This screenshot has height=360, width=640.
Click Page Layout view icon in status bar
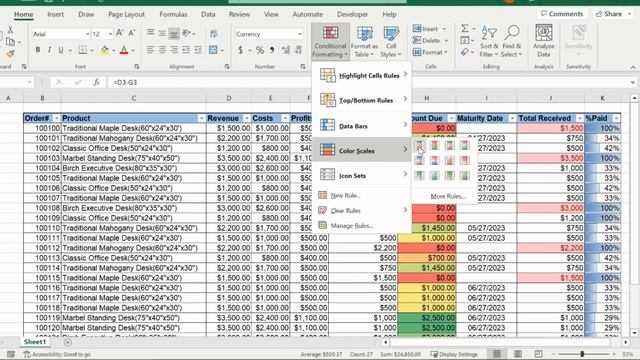point(518,354)
